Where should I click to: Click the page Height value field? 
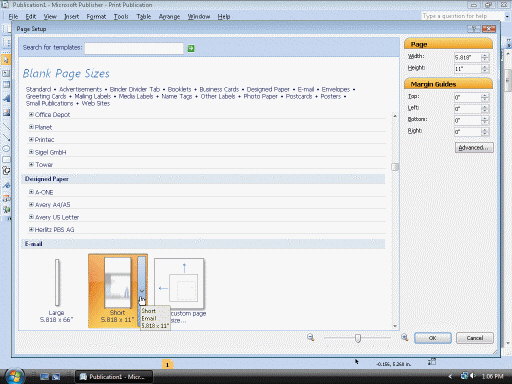click(467, 69)
